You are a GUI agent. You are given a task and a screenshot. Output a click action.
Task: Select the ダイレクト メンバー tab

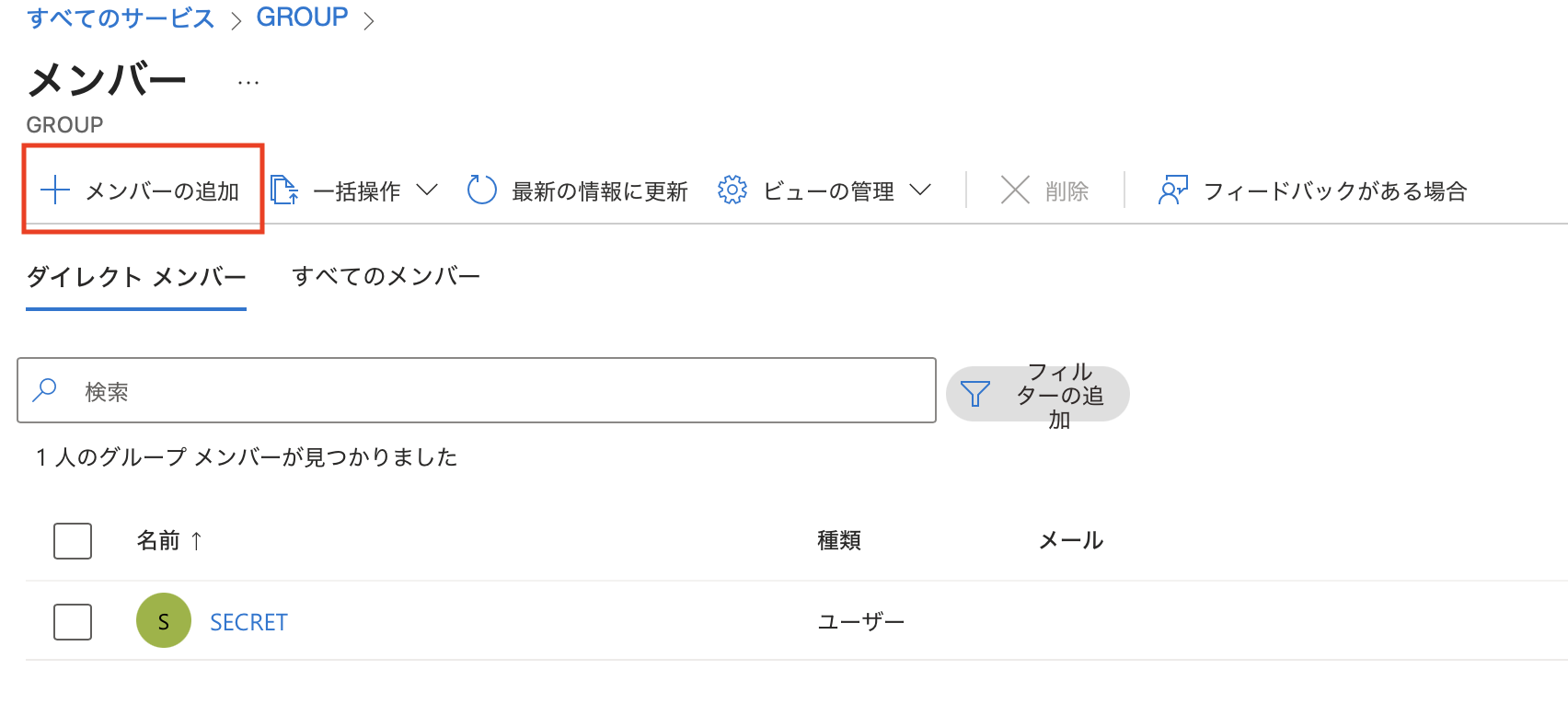pyautogui.click(x=135, y=275)
